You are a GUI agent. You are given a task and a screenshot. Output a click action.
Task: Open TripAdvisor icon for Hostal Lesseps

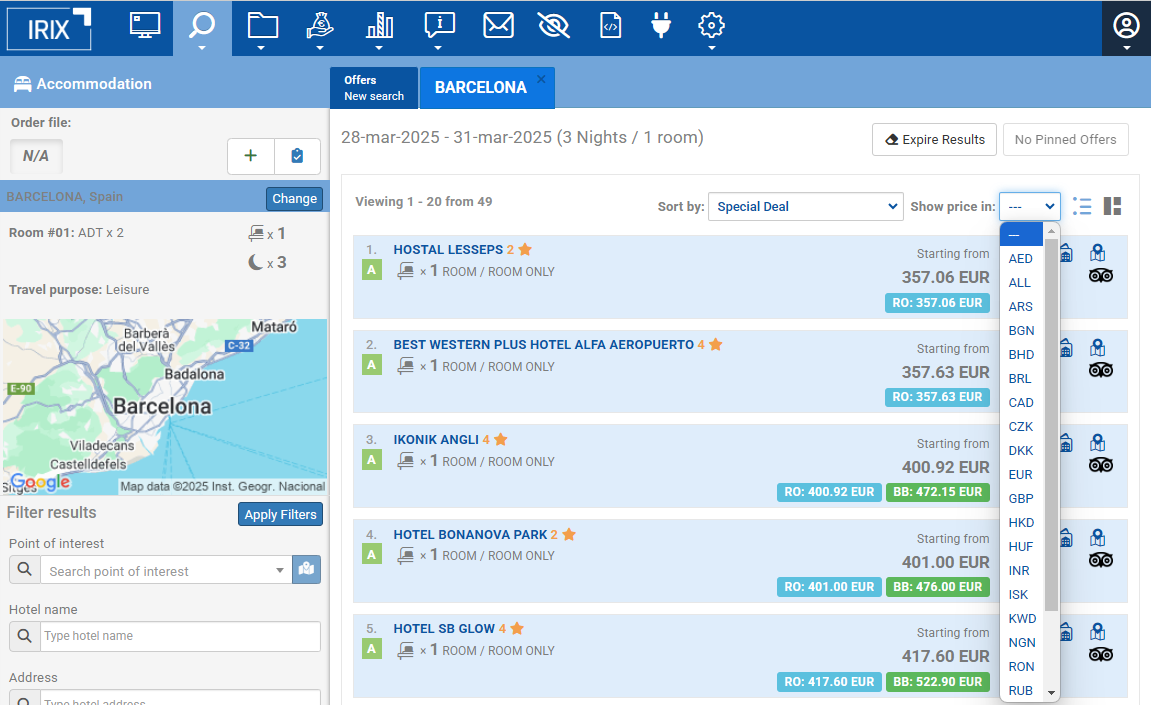(x=1100, y=276)
